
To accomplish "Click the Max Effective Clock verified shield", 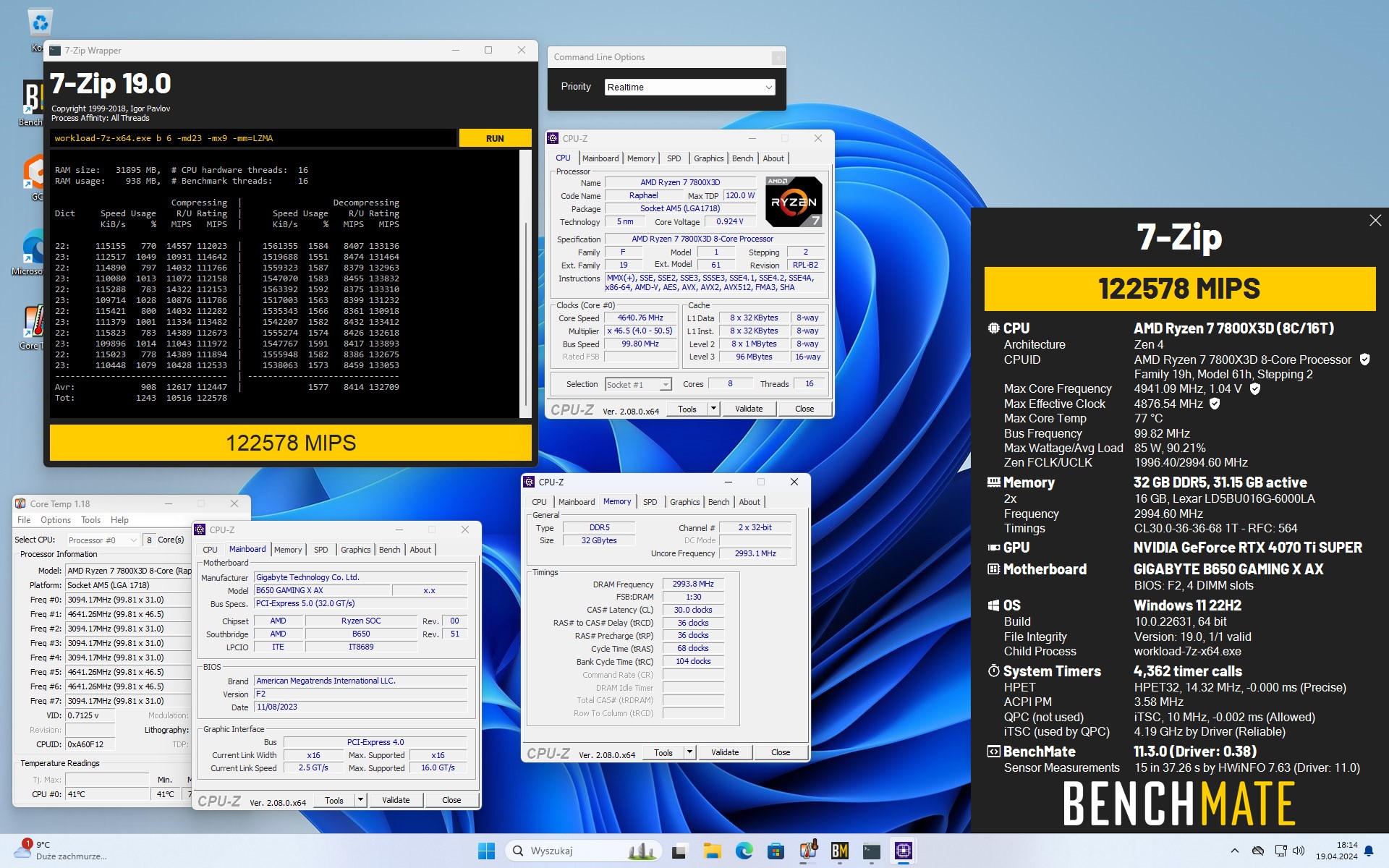I will pyautogui.click(x=1215, y=404).
